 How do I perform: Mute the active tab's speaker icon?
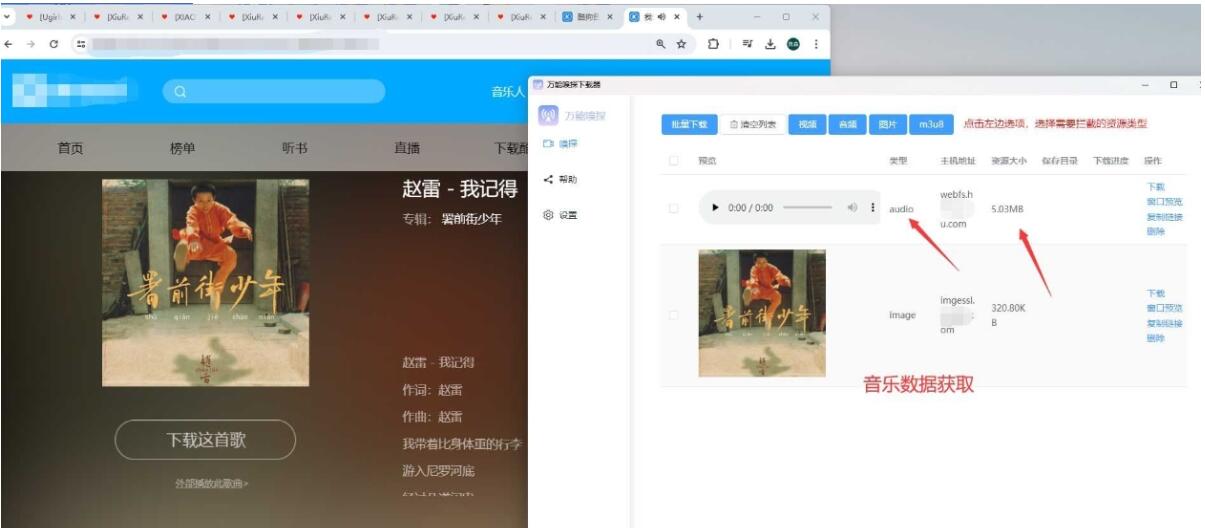pyautogui.click(x=662, y=17)
